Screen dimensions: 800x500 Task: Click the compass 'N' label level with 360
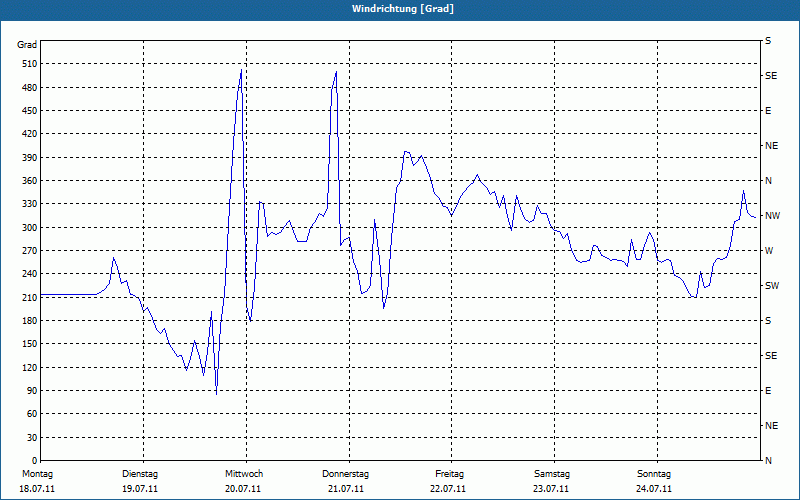[769, 181]
